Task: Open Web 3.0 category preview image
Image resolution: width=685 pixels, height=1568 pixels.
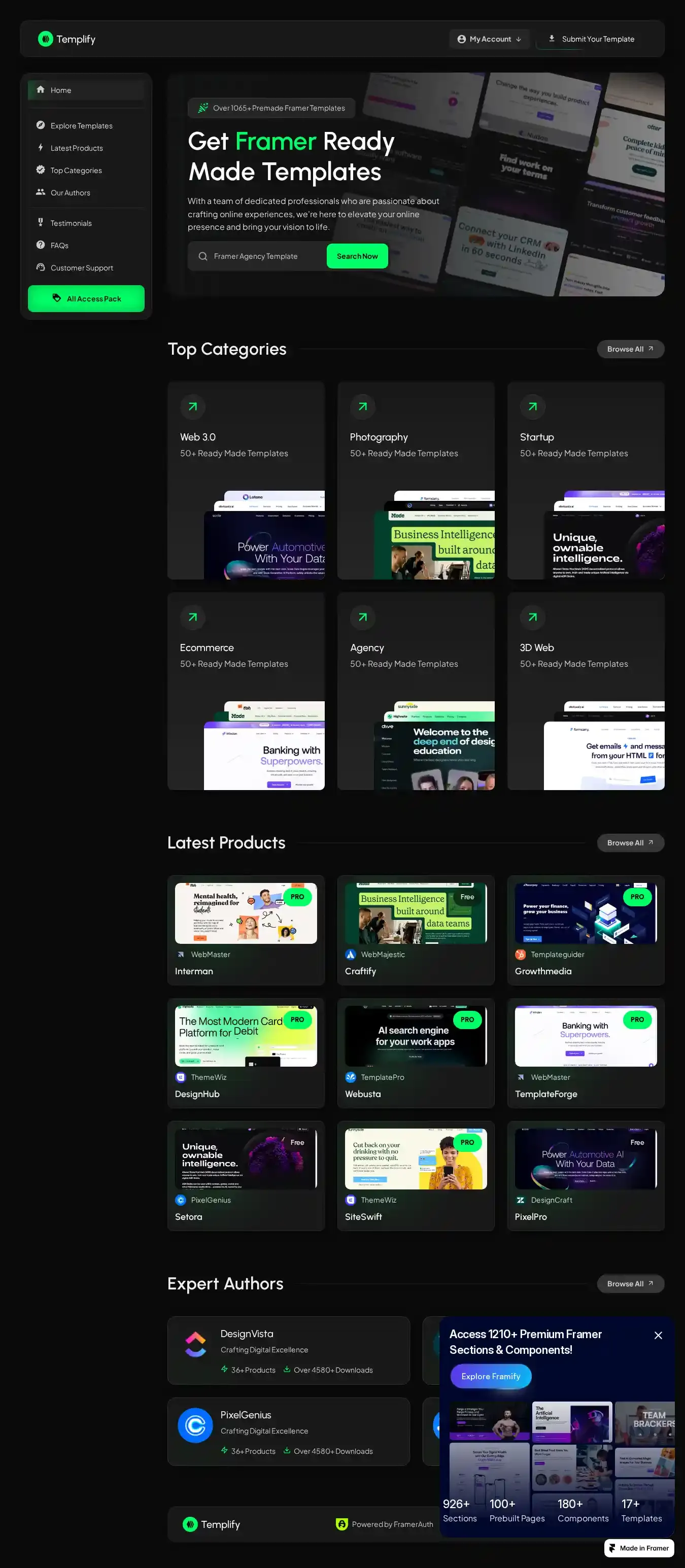Action: pyautogui.click(x=264, y=534)
